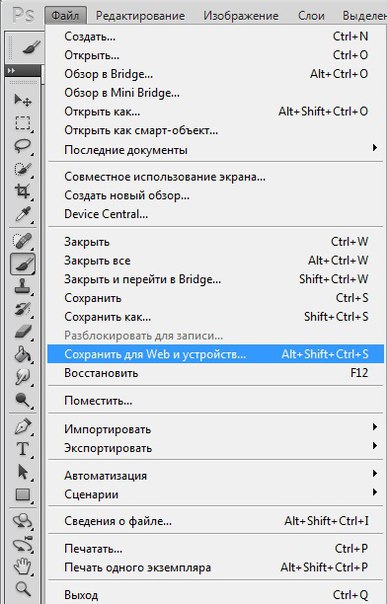
Task: Select the Move tool
Action: click(x=23, y=101)
